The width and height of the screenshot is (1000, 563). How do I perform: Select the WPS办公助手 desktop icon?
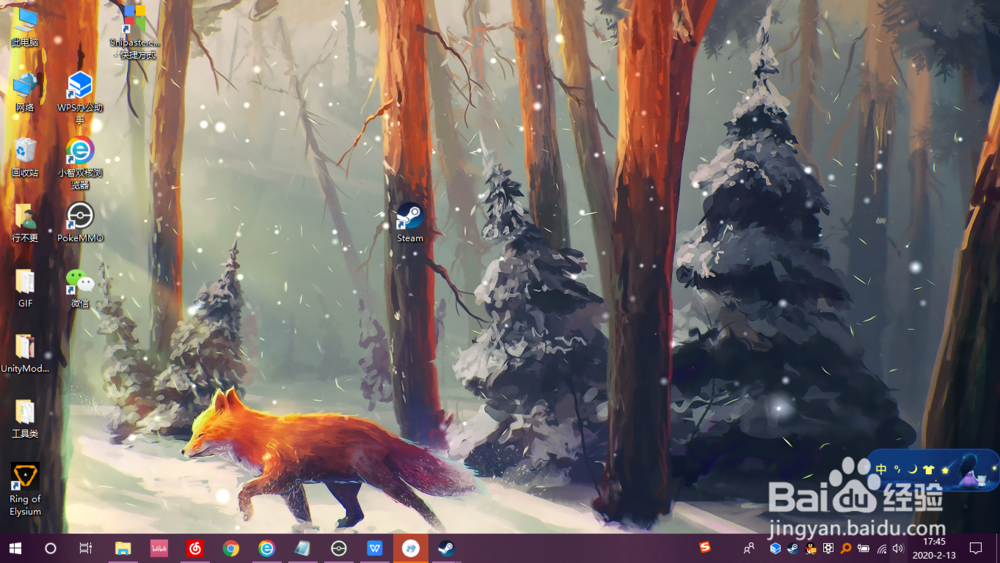click(80, 98)
